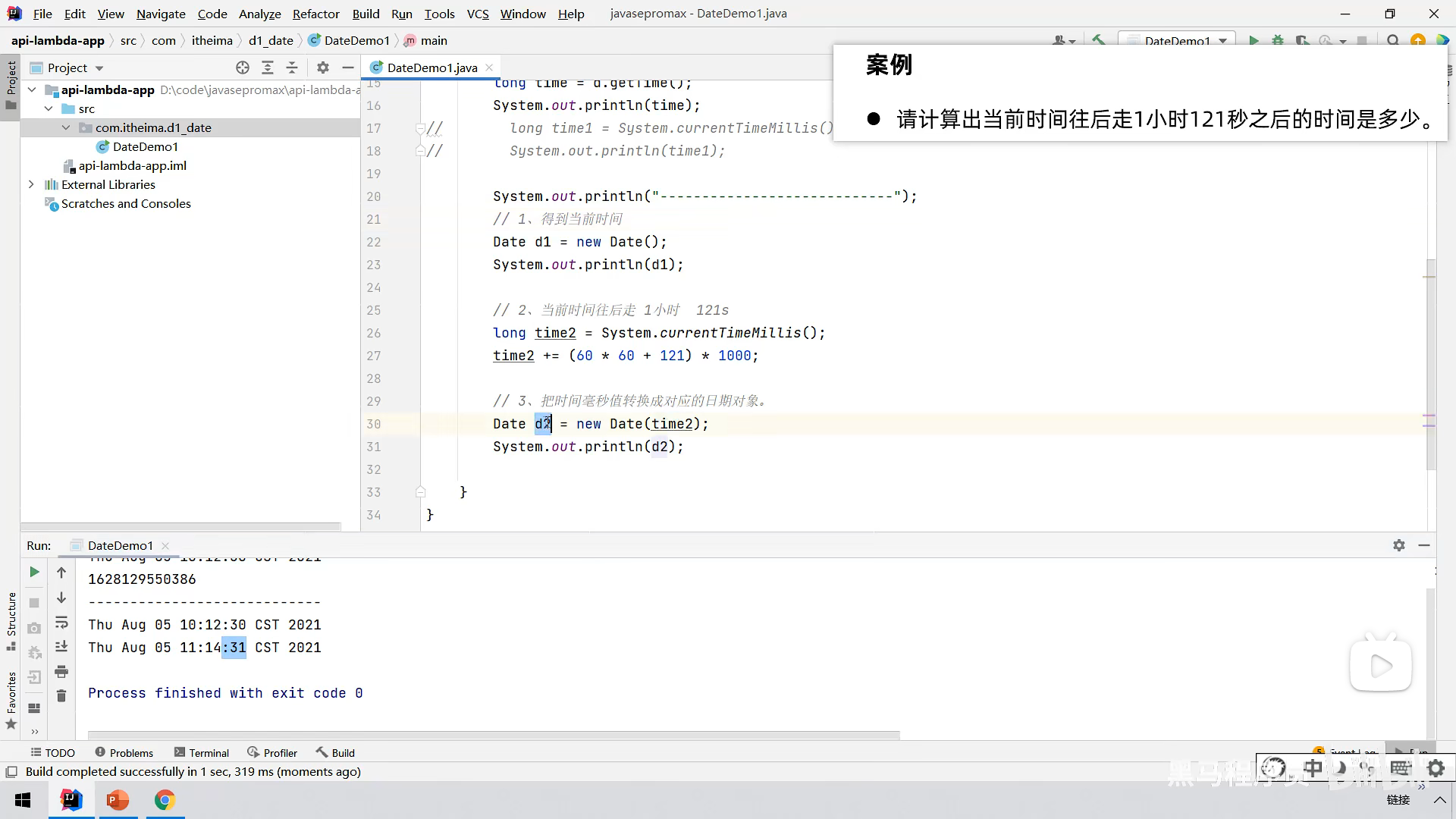Toggle soft-wrap in Run console
Viewport: 1456px width, 819px height.
pos(61,623)
